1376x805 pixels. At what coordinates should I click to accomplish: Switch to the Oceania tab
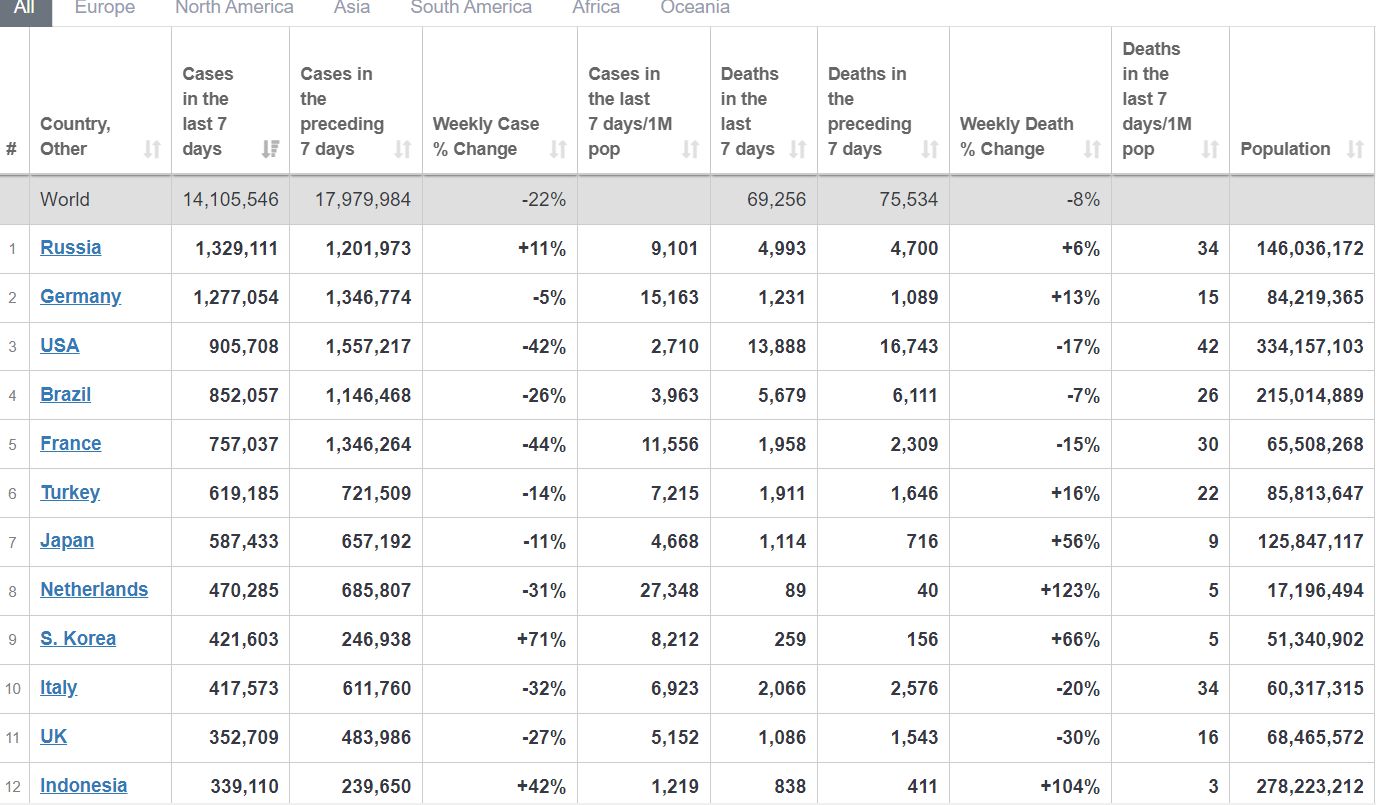(695, 8)
